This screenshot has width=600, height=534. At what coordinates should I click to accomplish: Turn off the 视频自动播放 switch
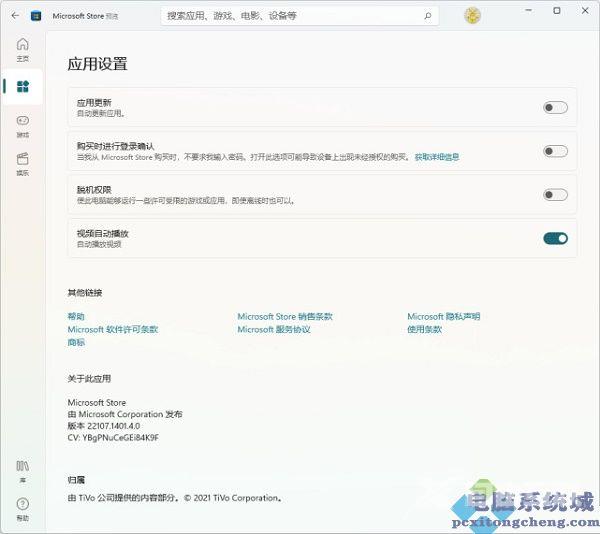(555, 238)
